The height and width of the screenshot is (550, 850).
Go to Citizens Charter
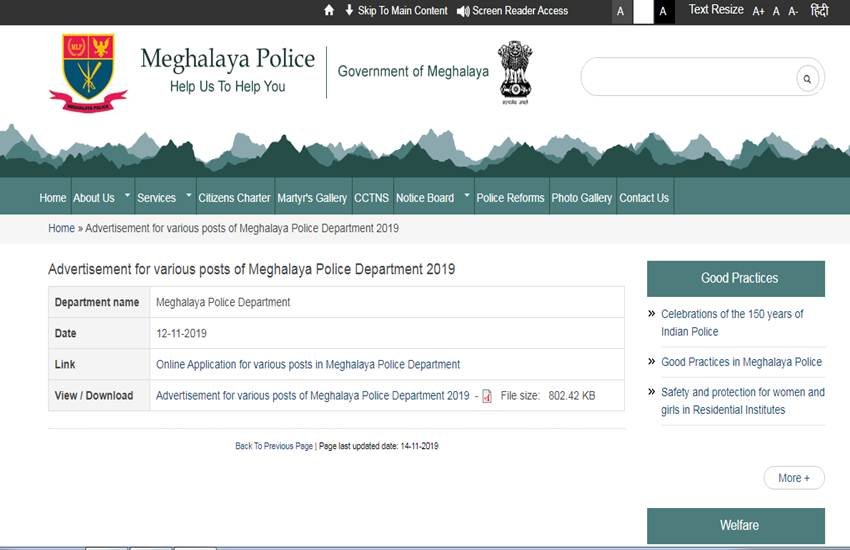coord(234,198)
